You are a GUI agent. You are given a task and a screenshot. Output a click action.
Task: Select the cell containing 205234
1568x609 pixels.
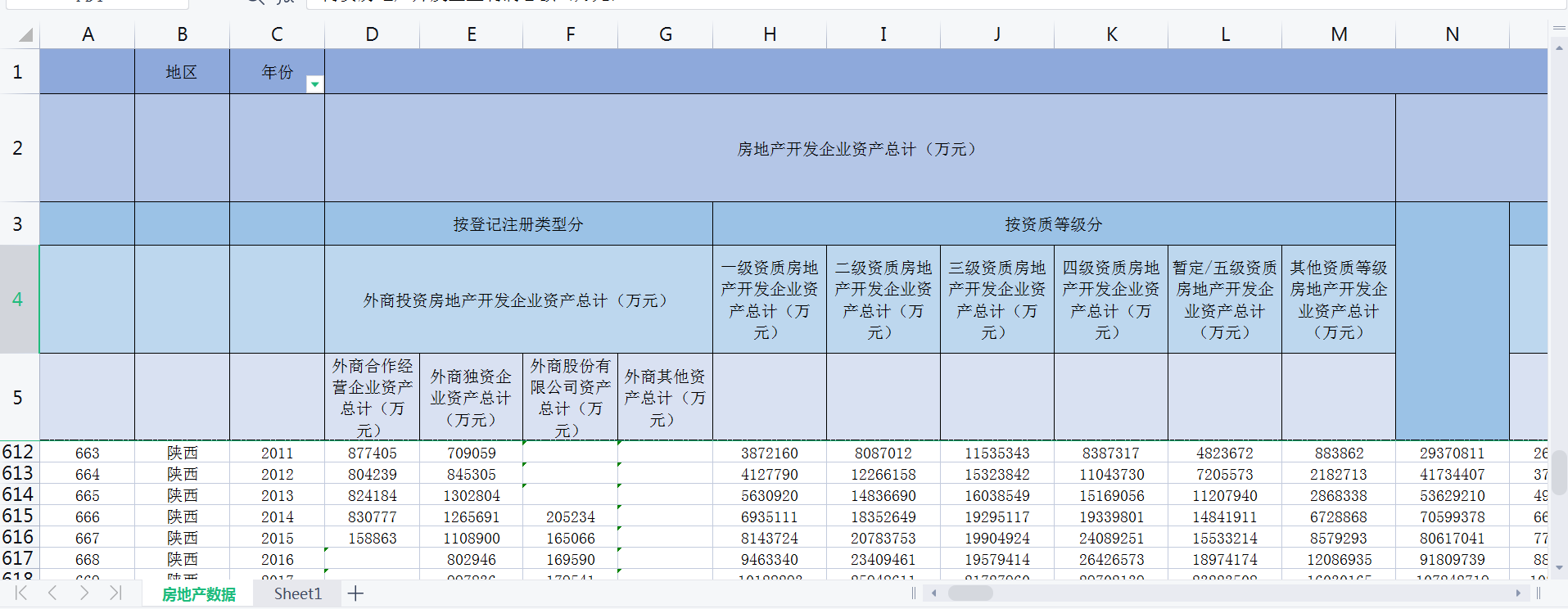(571, 517)
